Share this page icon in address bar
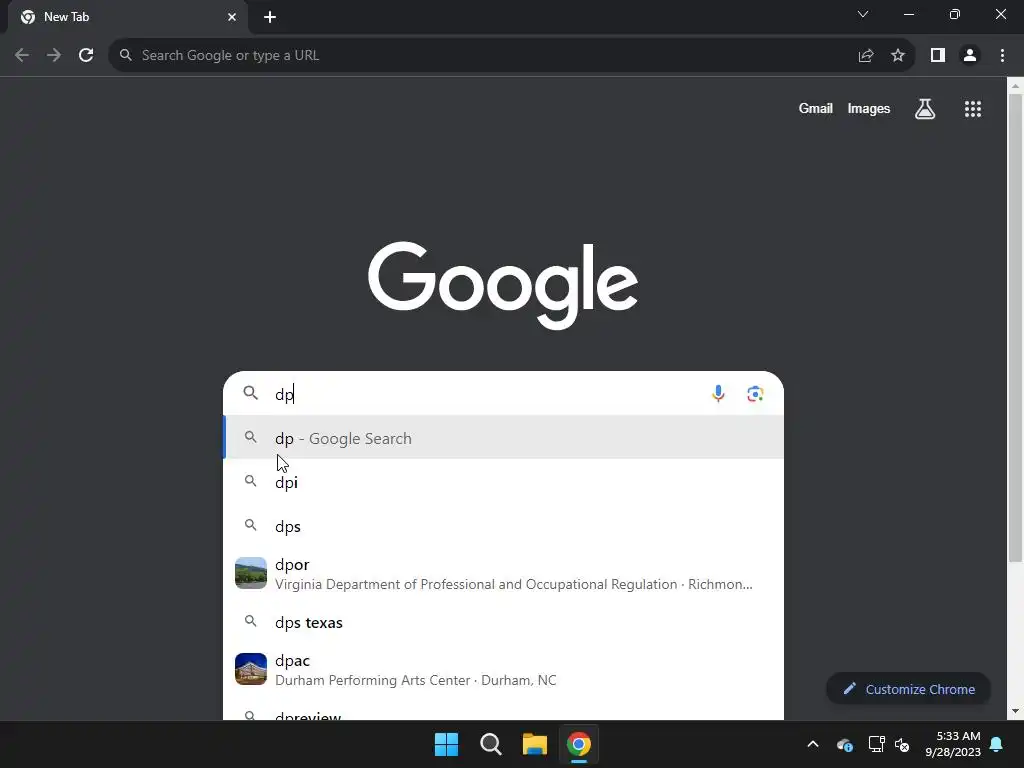The image size is (1024, 768). pyautogui.click(x=866, y=56)
